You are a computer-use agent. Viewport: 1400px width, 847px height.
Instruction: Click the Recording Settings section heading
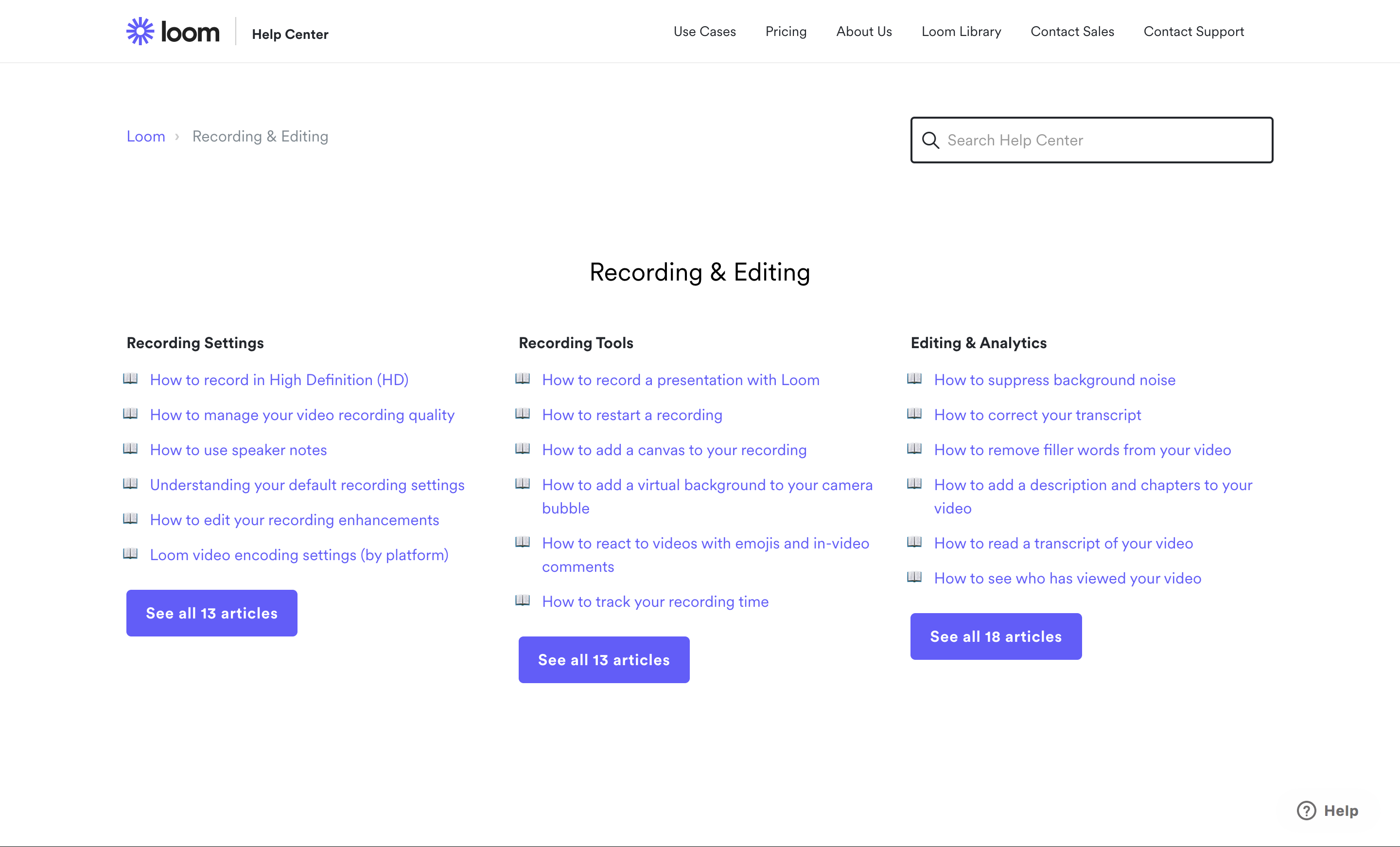click(195, 343)
